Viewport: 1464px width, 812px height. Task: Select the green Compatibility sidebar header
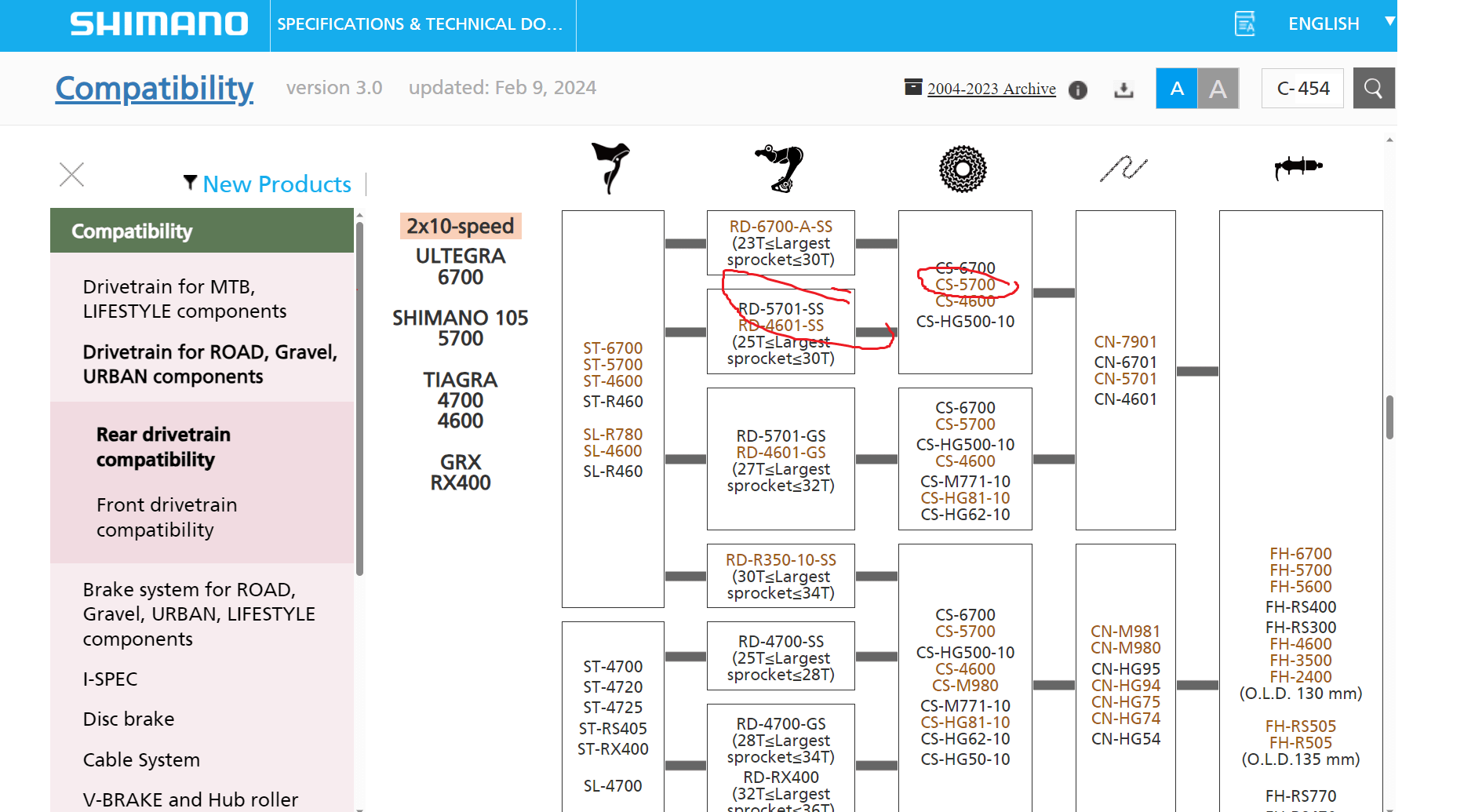(202, 231)
